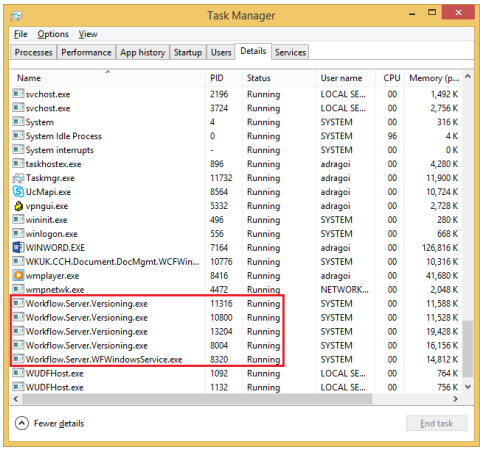Select Workflow.Server.Versioning.exe with PID 8004
Image resolution: width=480 pixels, height=450 pixels.
(x=236, y=345)
